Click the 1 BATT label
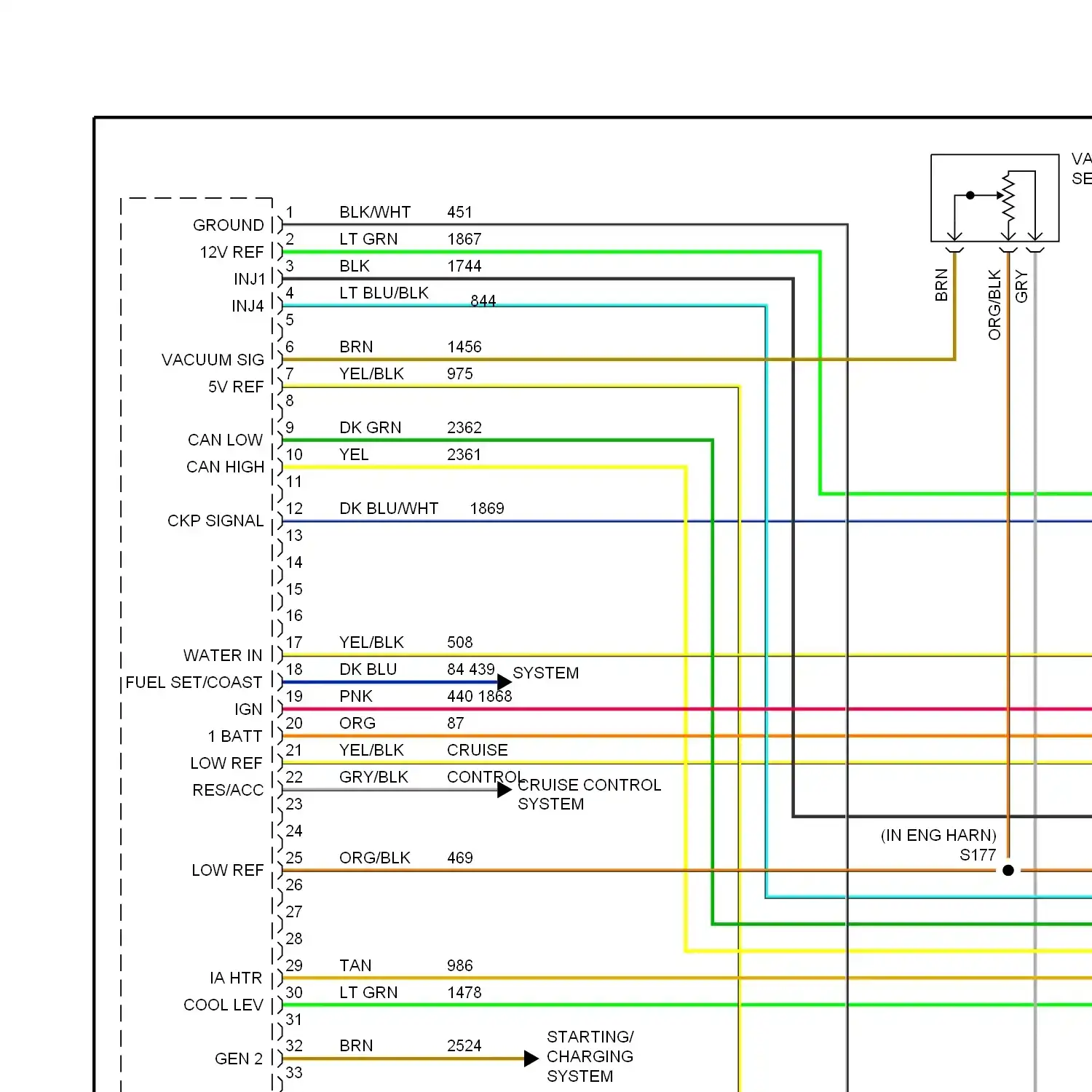Viewport: 1092px width, 1092px height. pos(234,736)
